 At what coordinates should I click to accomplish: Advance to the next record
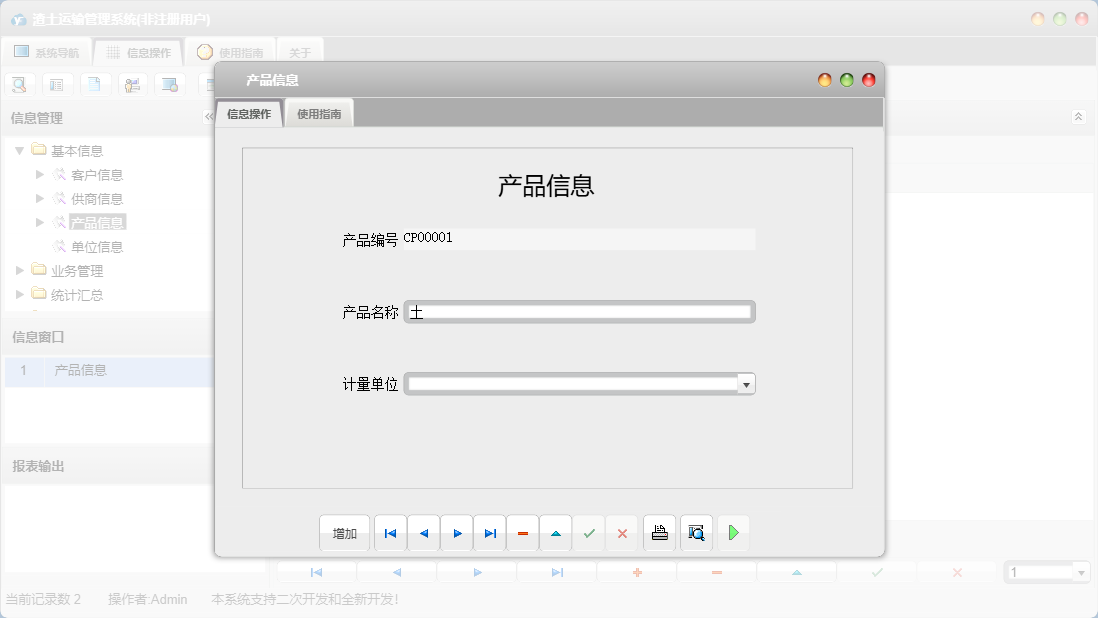pos(457,533)
